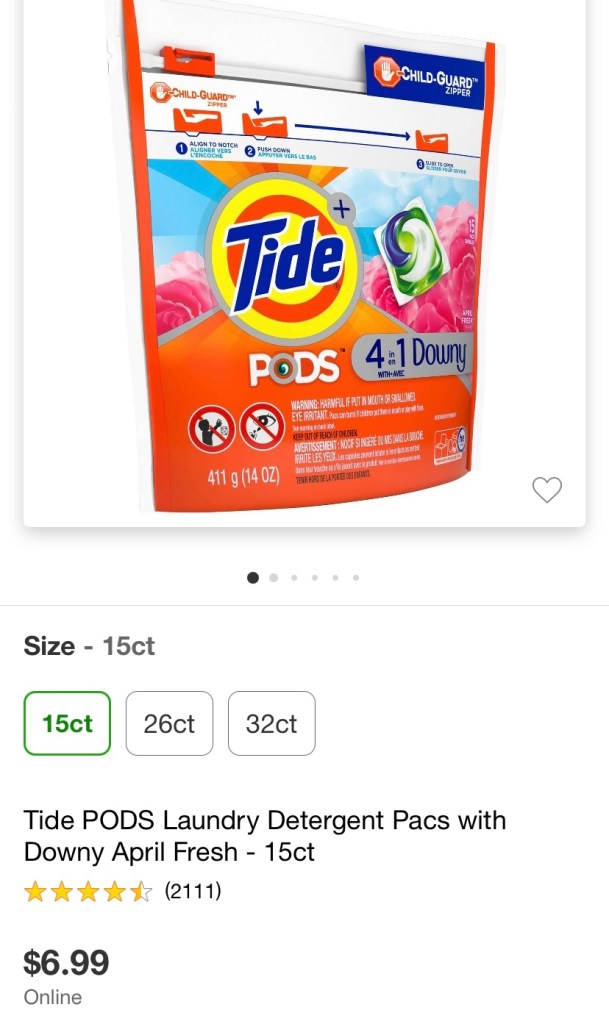Screen dimensions: 609x1024
Task: Select the first active carousel dot
Action: coord(253,577)
